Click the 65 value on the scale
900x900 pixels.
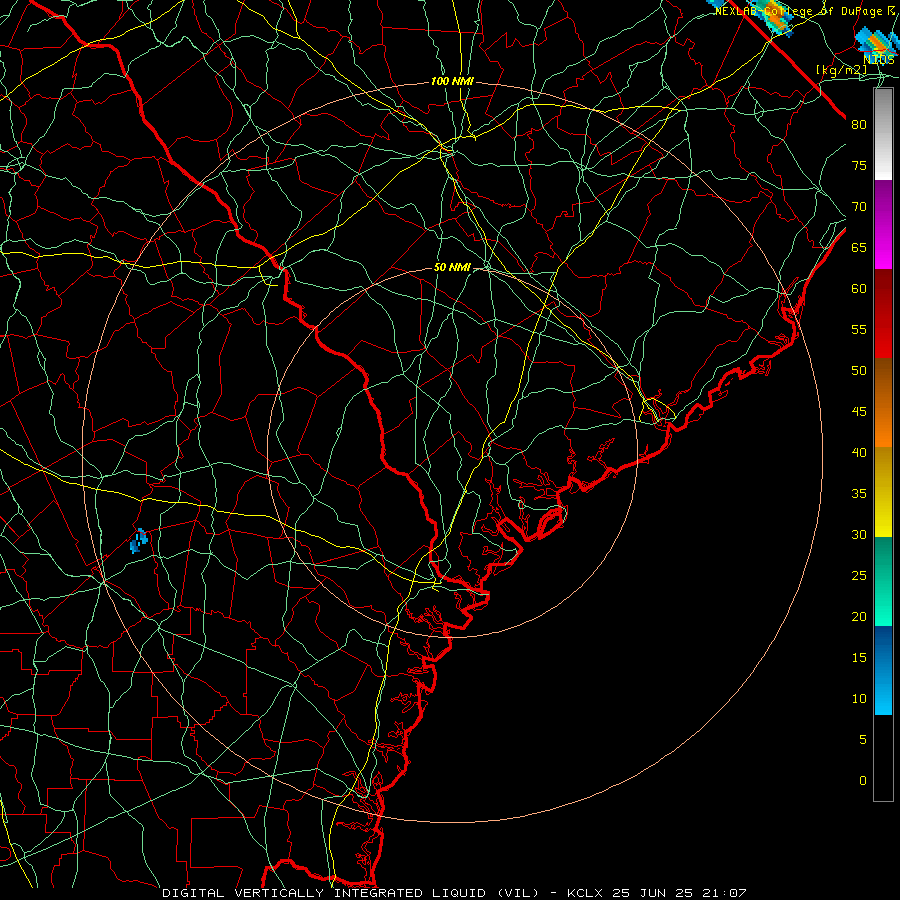click(859, 247)
